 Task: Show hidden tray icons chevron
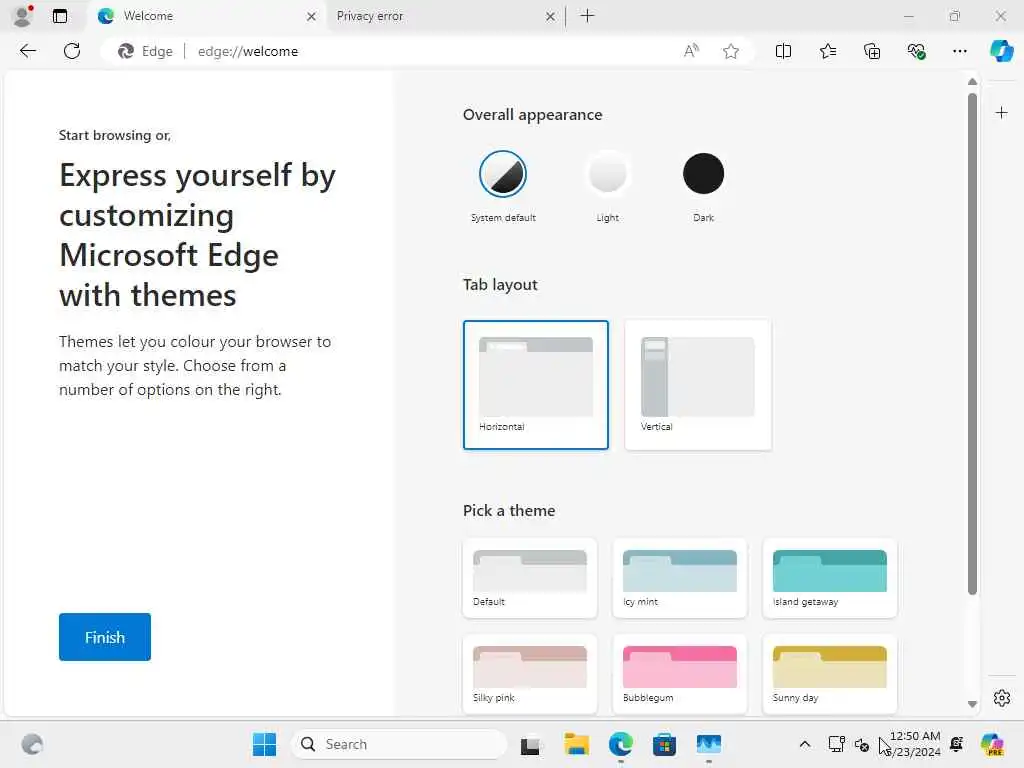point(805,744)
